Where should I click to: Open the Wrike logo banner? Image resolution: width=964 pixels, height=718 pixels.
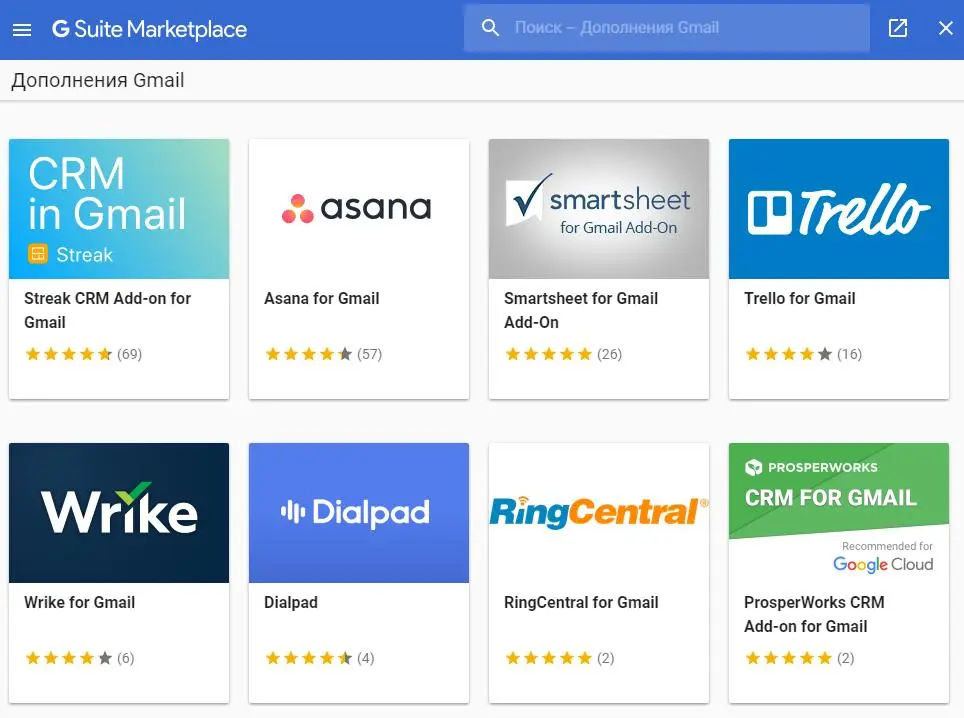119,513
